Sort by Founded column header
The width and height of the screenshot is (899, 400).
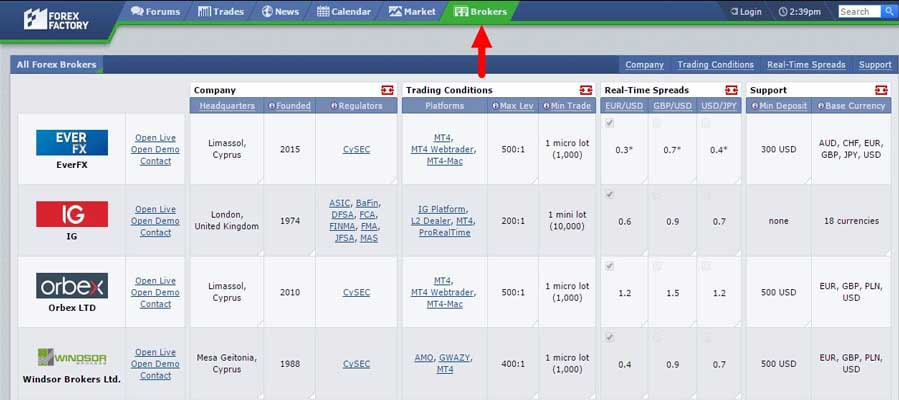[294, 106]
